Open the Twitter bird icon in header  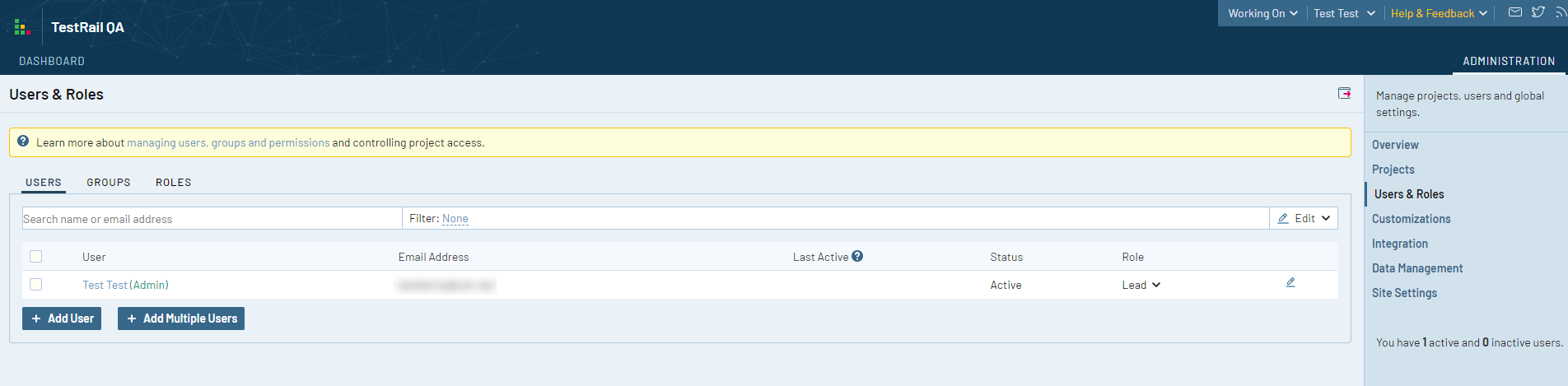[x=1538, y=12]
